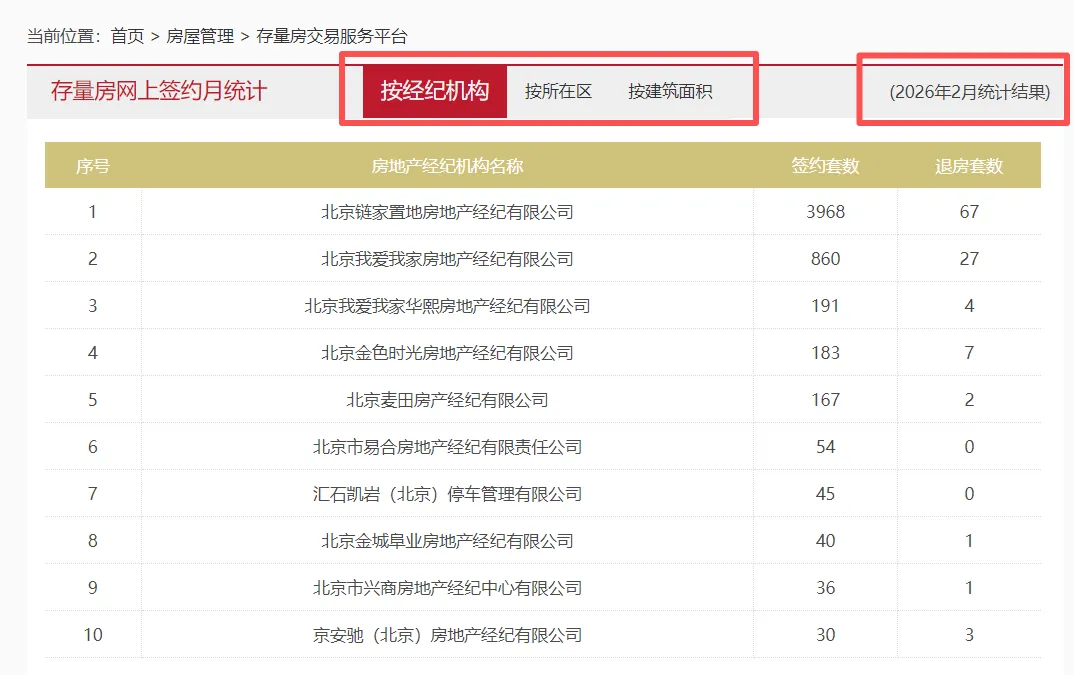Select 北京金色时光房地产经纪有限公司 cell
Screen dimensions: 1074x675
(447, 353)
